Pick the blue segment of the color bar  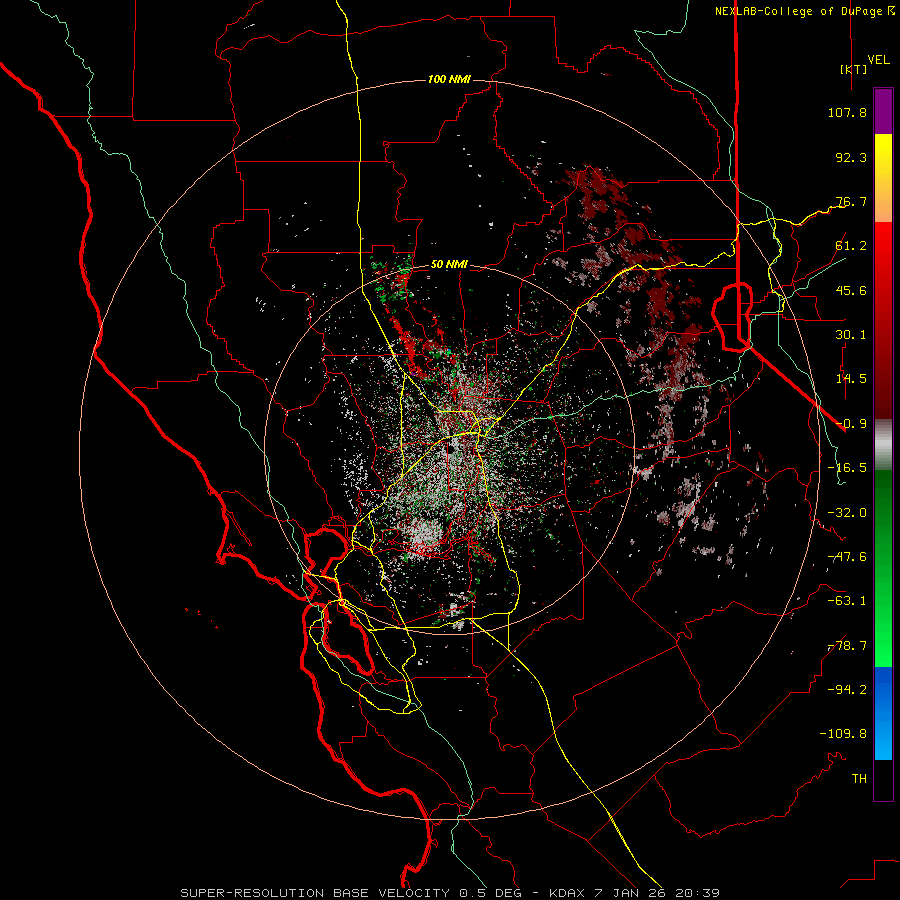tap(883, 713)
